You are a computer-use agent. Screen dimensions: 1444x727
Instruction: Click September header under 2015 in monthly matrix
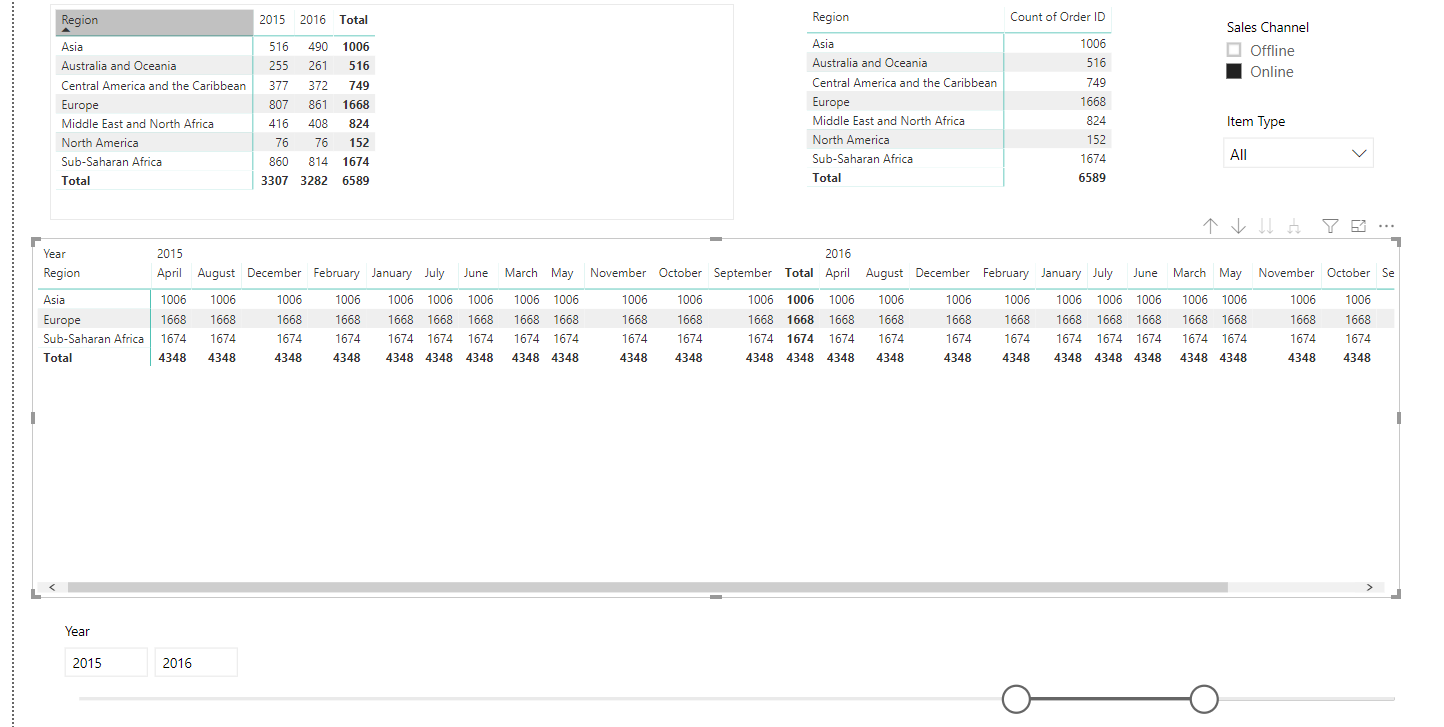coord(743,273)
